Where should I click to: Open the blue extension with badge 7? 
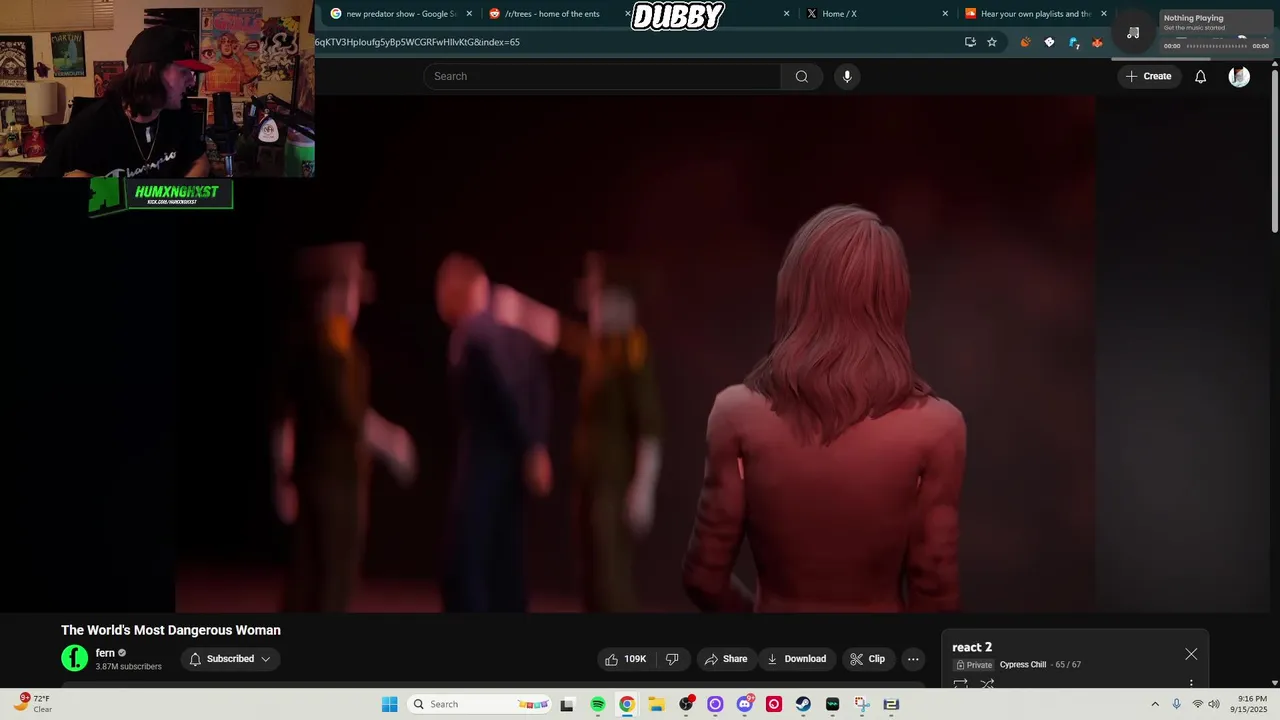point(1074,42)
